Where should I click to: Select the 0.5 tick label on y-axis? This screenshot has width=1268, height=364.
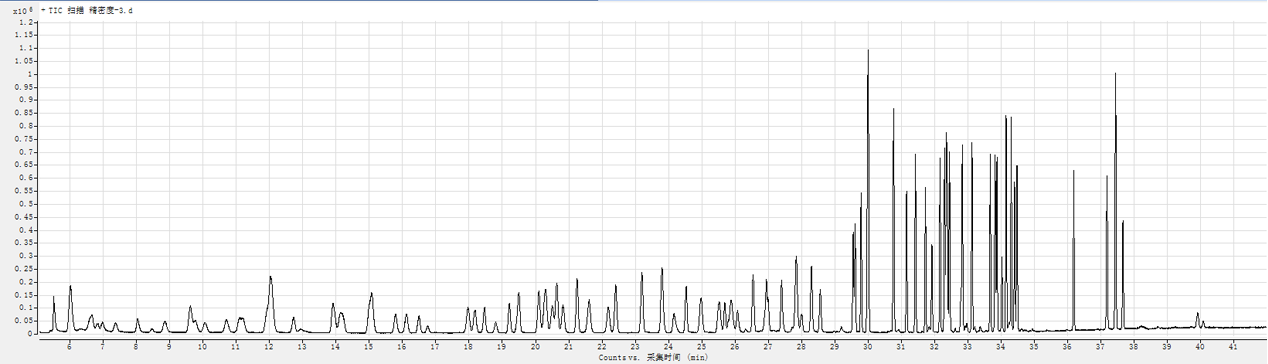click(x=26, y=203)
